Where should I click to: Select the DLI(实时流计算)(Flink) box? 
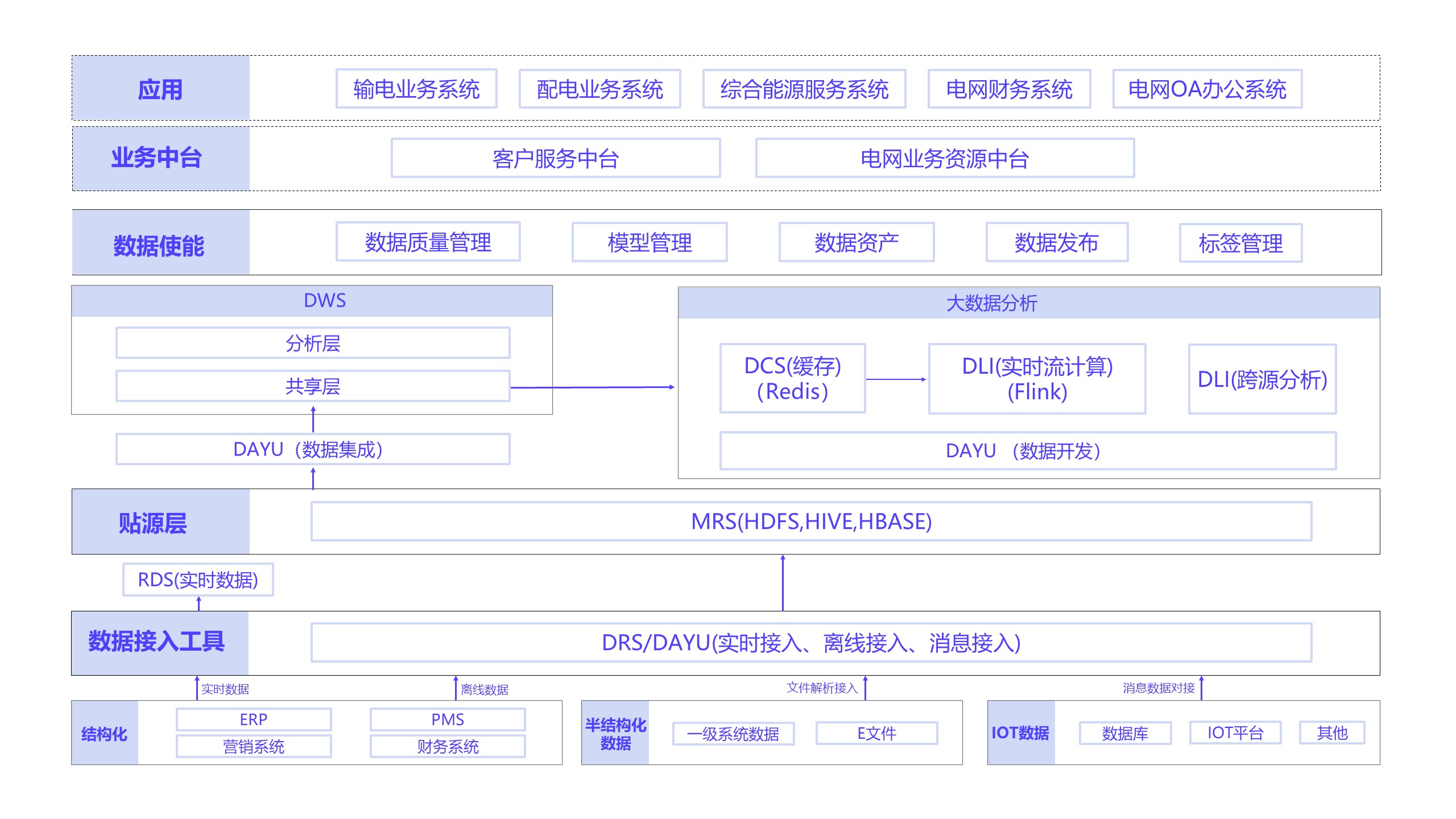[x=1037, y=379]
